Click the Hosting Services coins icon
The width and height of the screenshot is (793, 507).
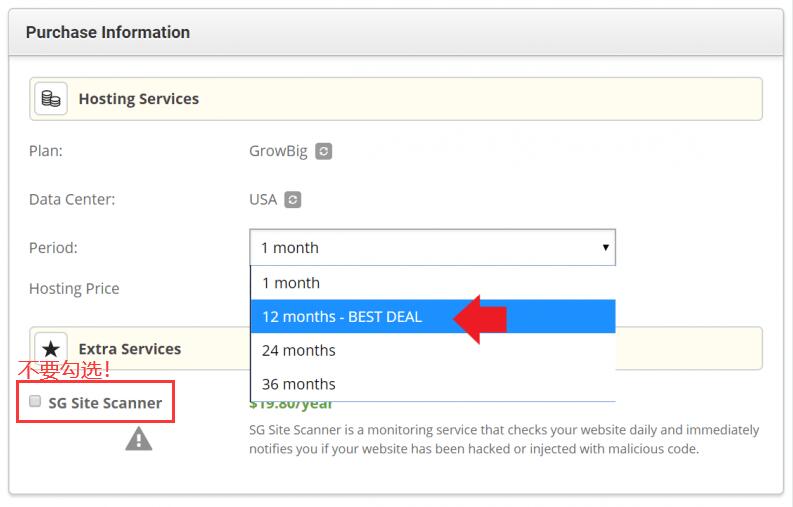[51, 99]
